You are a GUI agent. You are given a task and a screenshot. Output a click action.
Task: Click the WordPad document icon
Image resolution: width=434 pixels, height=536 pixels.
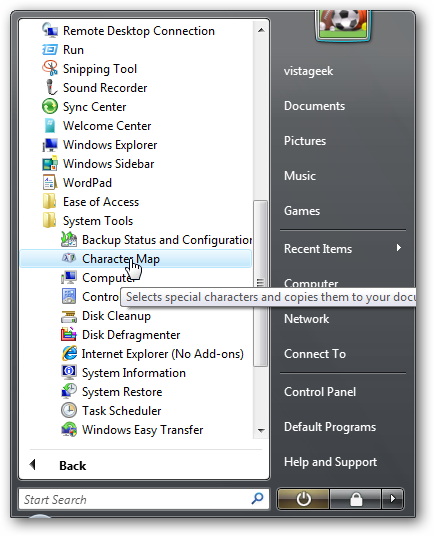(x=50, y=182)
